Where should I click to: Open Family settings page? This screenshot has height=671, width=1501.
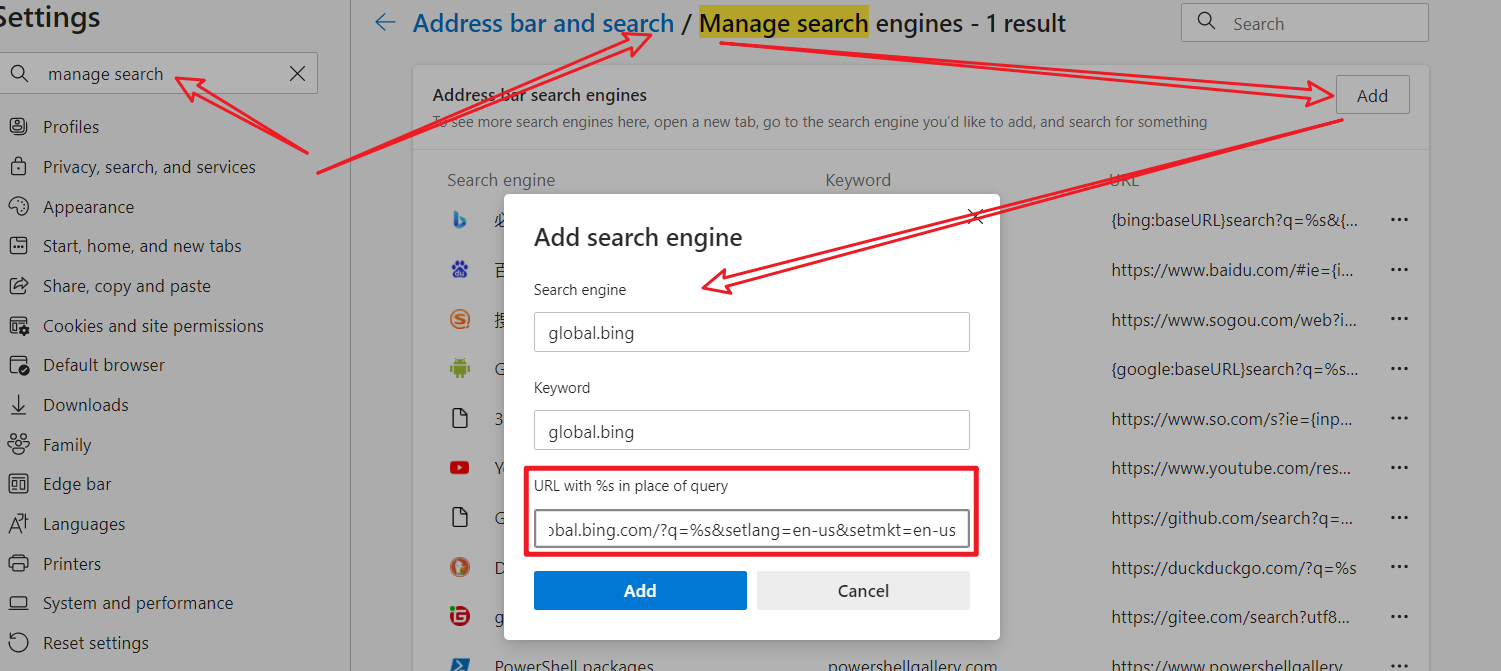(x=67, y=445)
